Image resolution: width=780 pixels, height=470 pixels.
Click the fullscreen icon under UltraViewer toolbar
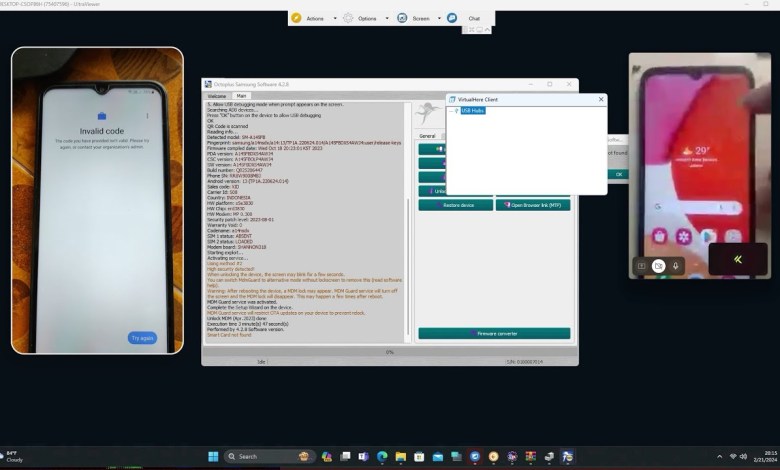472,30
